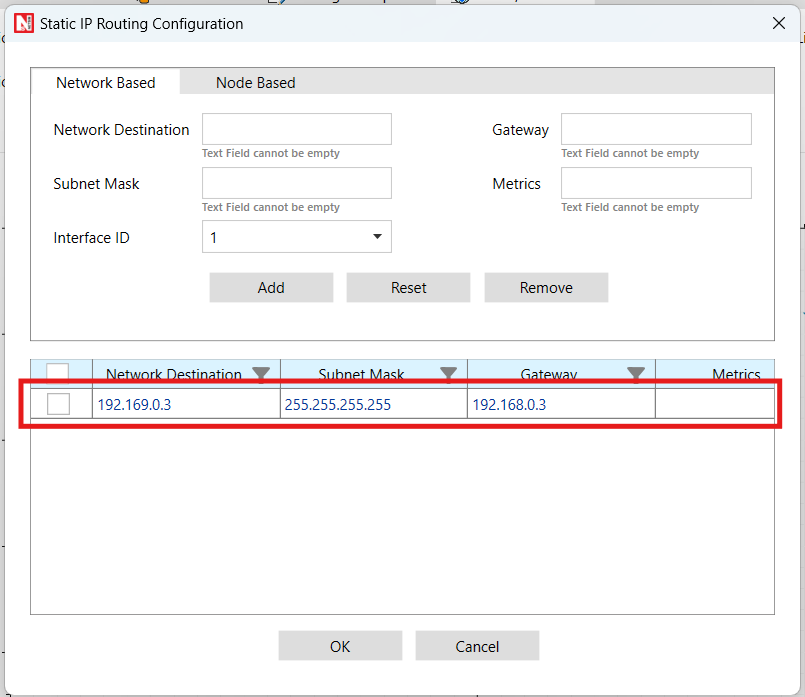Click the NetSim logo icon in title bar
The height and width of the screenshot is (697, 805).
tap(24, 23)
